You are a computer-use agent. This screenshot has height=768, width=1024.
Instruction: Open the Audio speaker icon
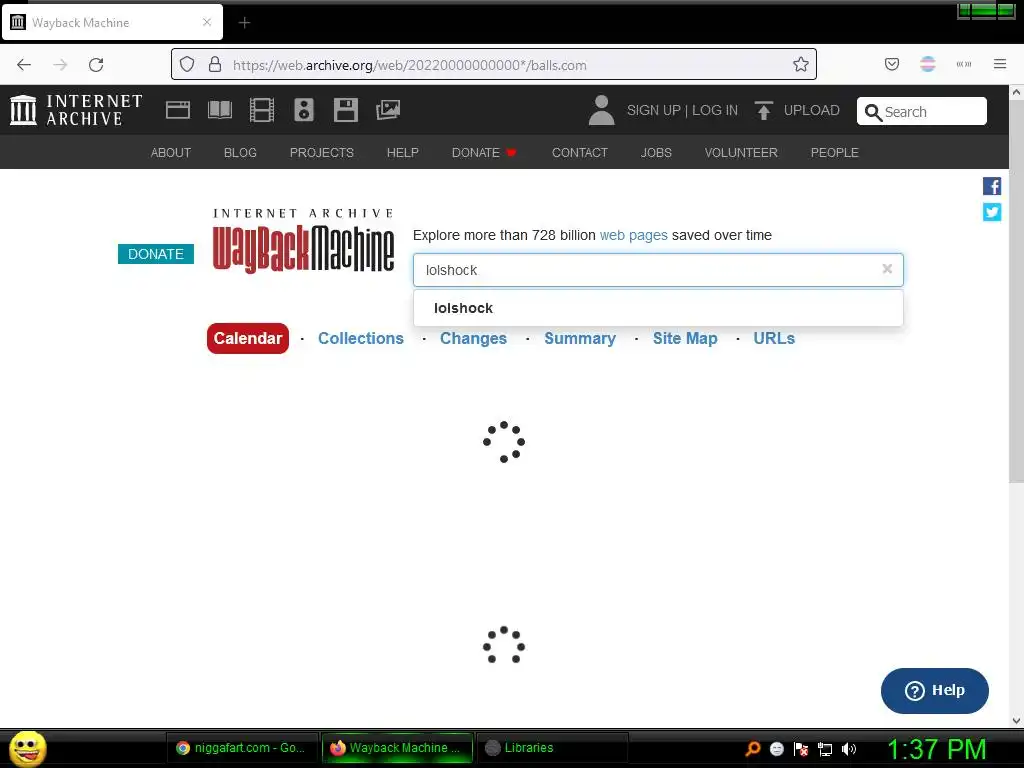304,110
